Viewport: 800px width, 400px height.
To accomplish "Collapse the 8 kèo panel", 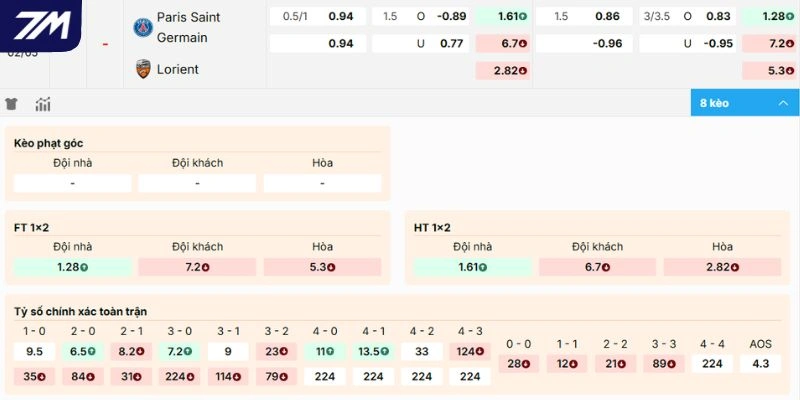I will point(744,103).
